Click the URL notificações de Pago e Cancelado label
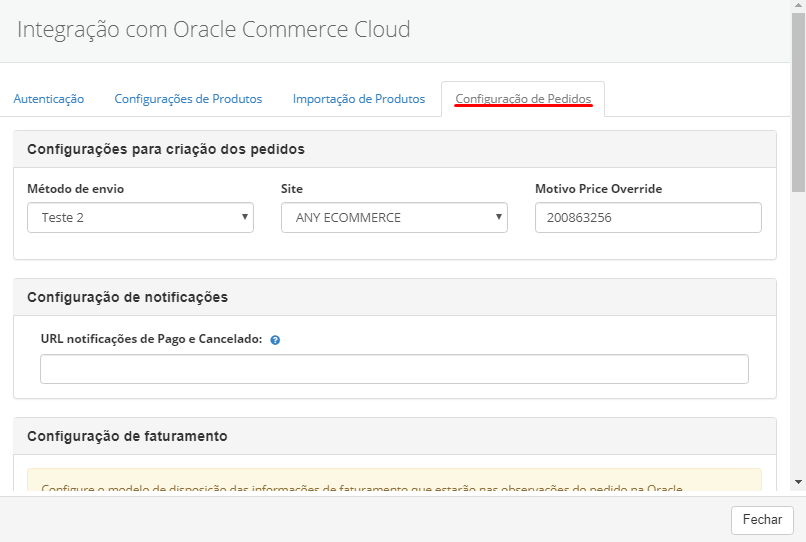The width and height of the screenshot is (806, 542). pyautogui.click(x=152, y=339)
